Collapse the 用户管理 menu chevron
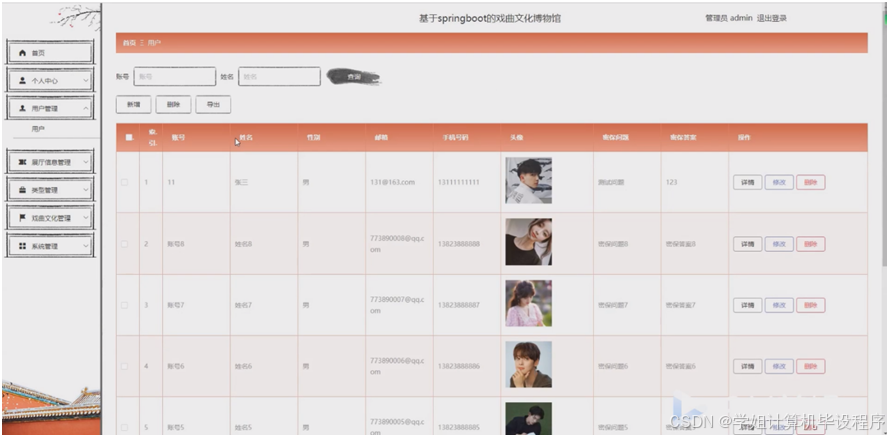 (x=86, y=108)
